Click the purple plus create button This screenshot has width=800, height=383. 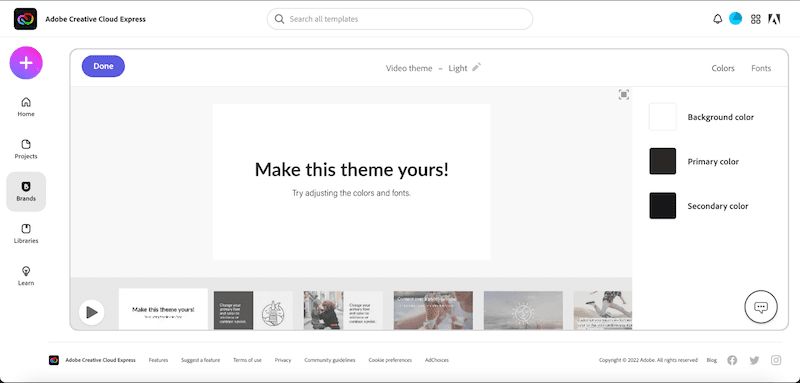click(x=26, y=63)
